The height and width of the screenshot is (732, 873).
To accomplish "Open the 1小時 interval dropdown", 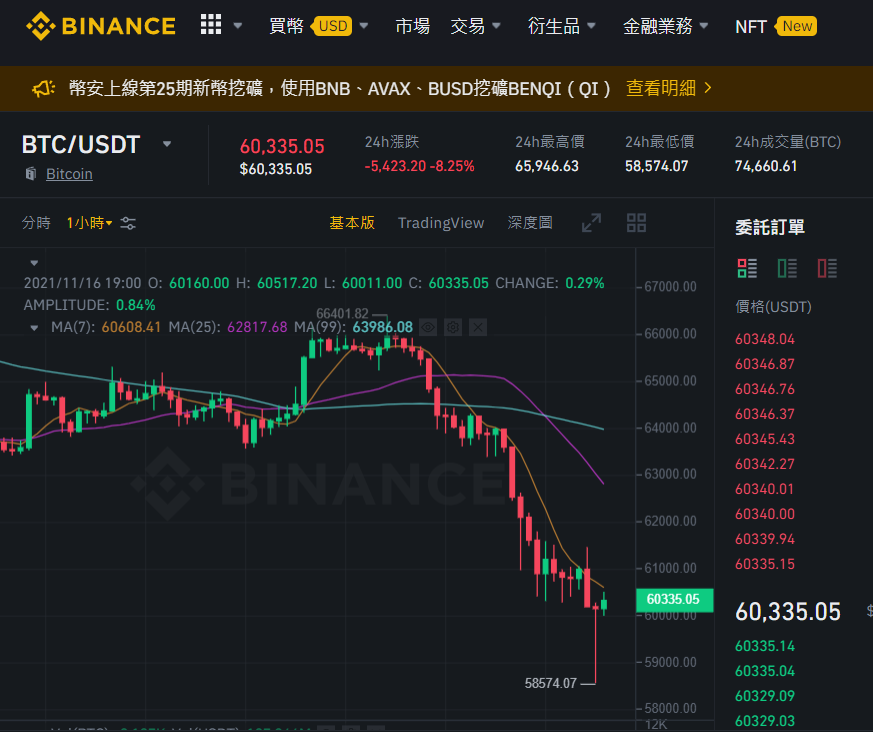I will click(89, 223).
